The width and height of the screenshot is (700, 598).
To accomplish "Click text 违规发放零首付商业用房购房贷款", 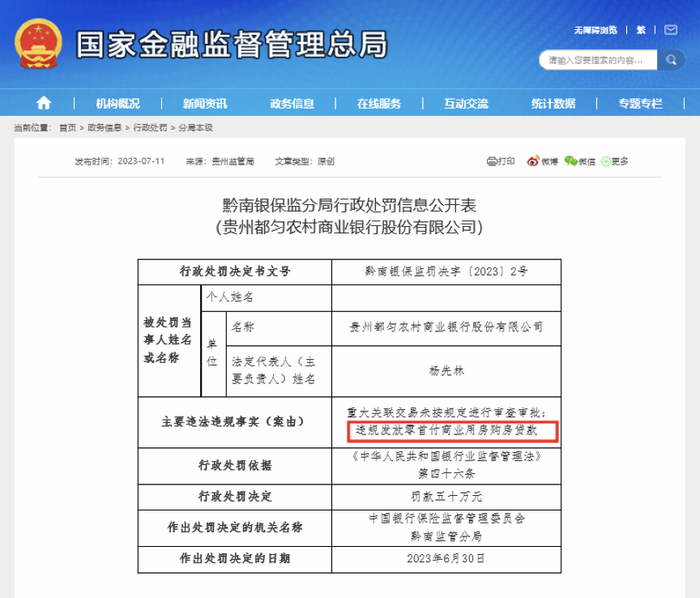I will click(x=446, y=430).
